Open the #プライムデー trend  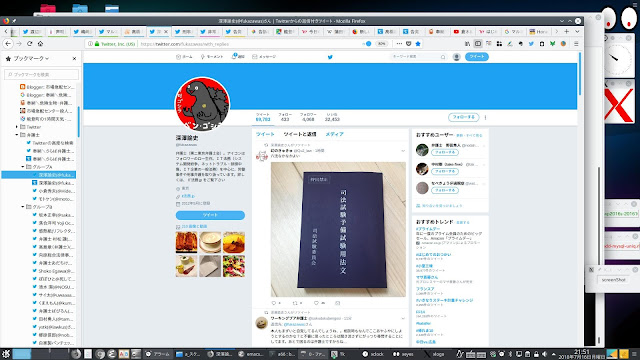pos(428,229)
